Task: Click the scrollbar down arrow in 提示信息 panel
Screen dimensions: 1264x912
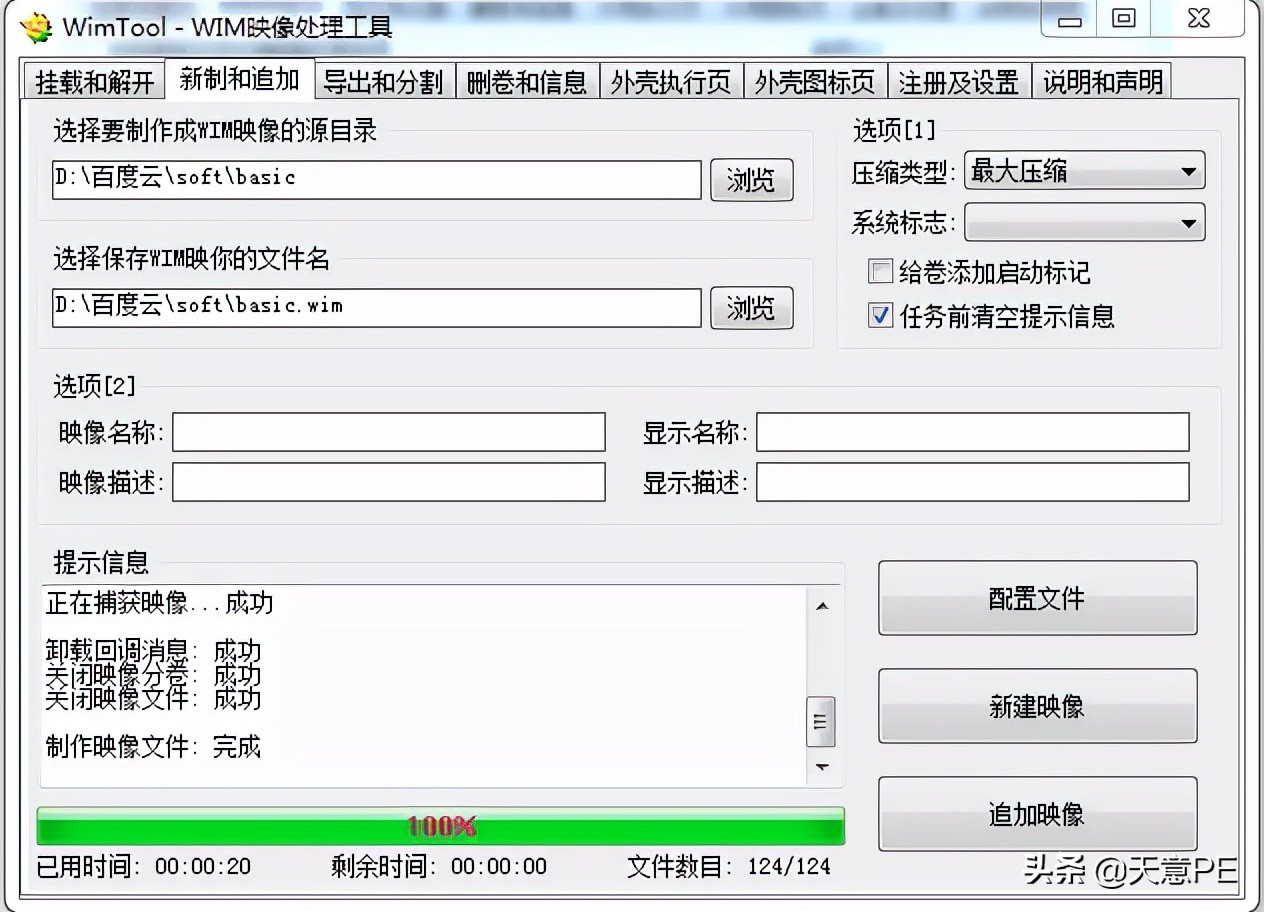Action: click(822, 768)
